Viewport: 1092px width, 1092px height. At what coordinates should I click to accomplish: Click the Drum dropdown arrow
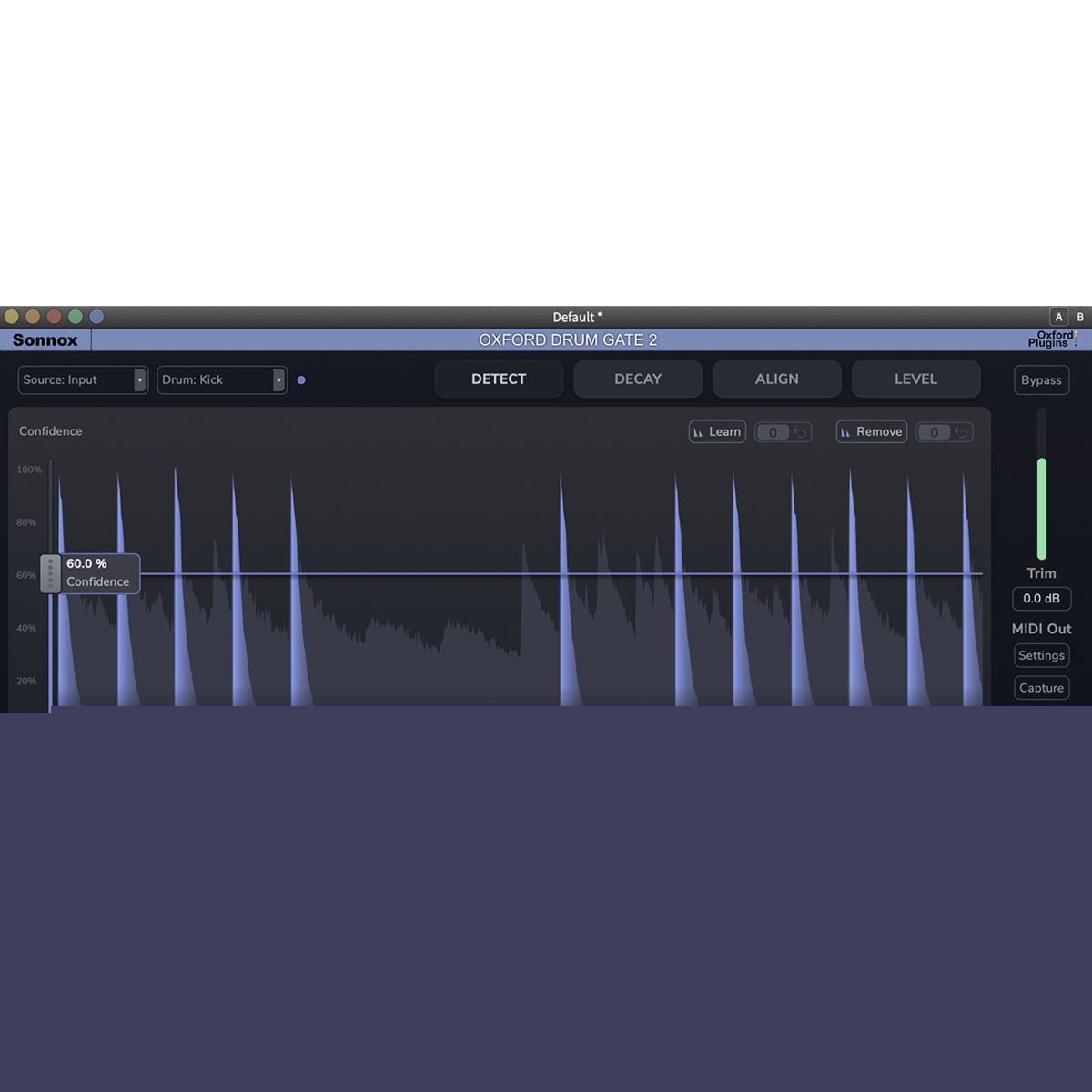click(278, 380)
